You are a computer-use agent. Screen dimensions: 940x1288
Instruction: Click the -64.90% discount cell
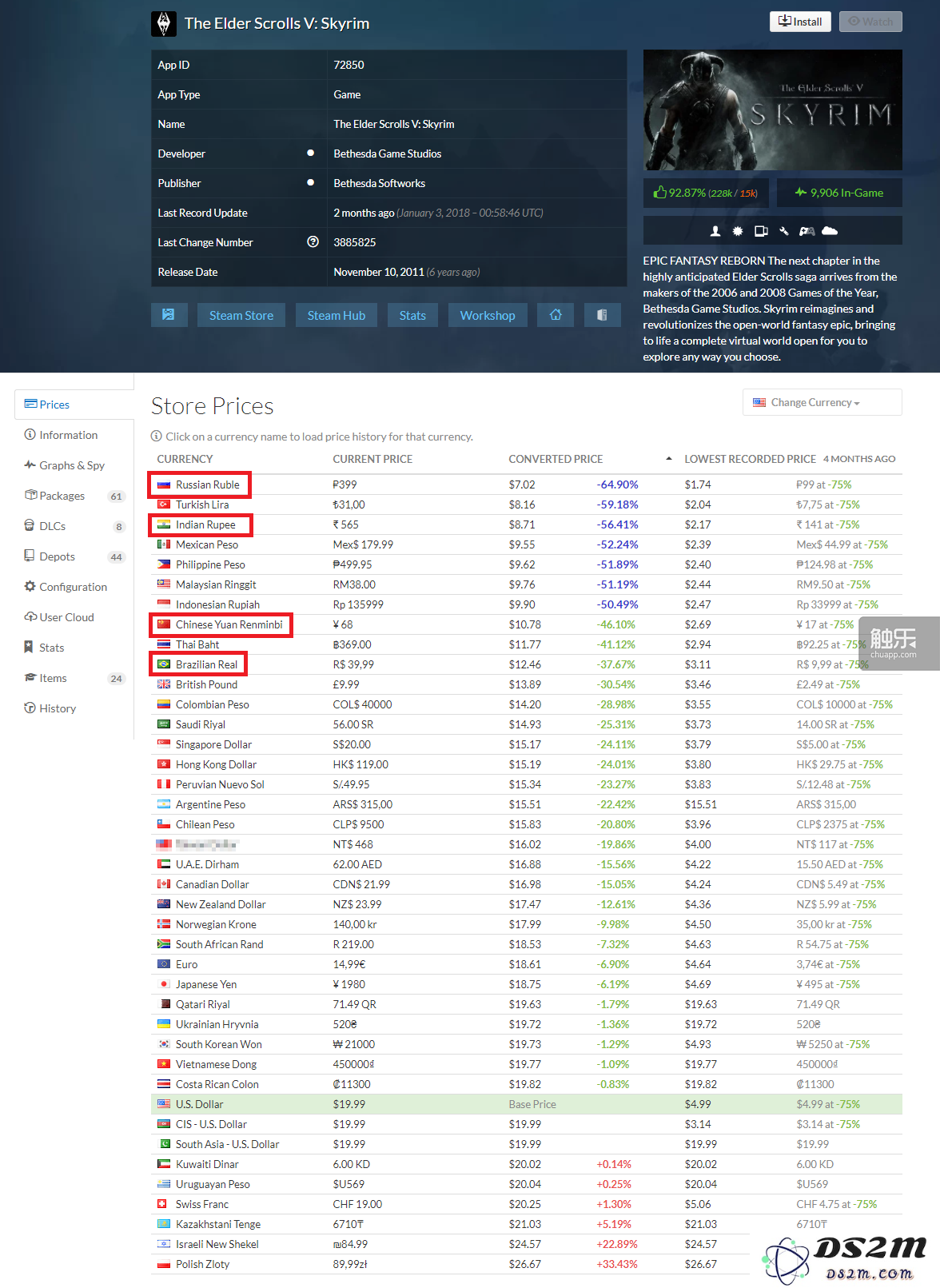pos(617,484)
